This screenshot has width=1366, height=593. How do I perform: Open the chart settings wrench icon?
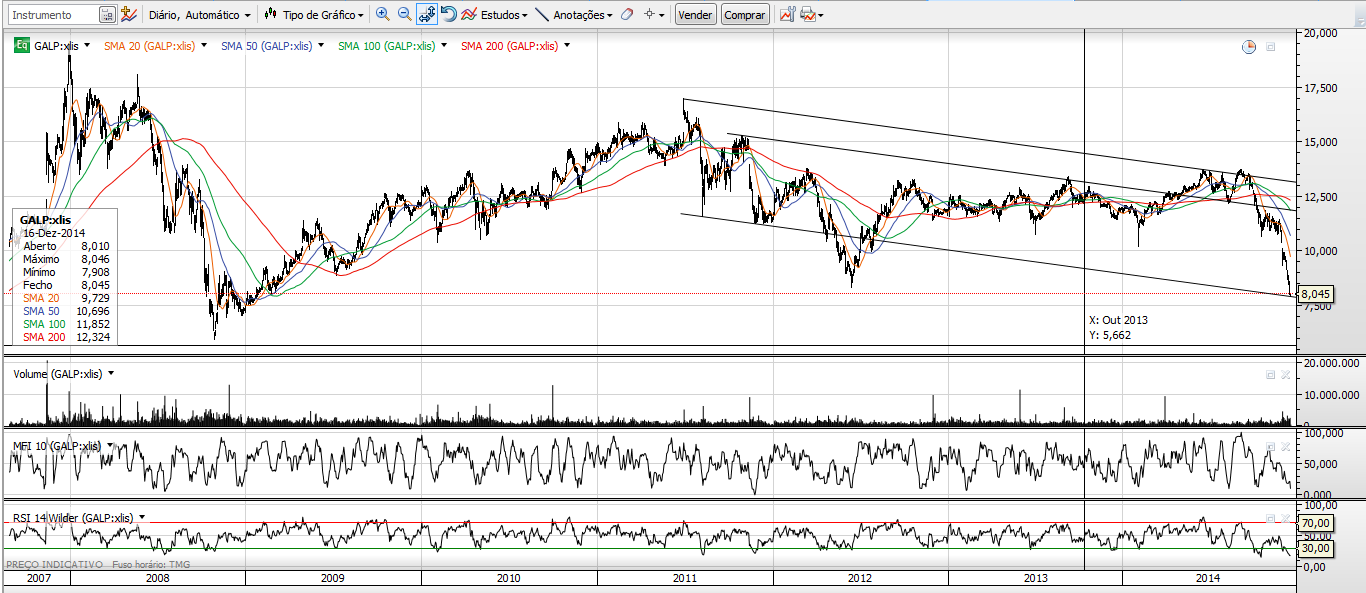pos(788,15)
